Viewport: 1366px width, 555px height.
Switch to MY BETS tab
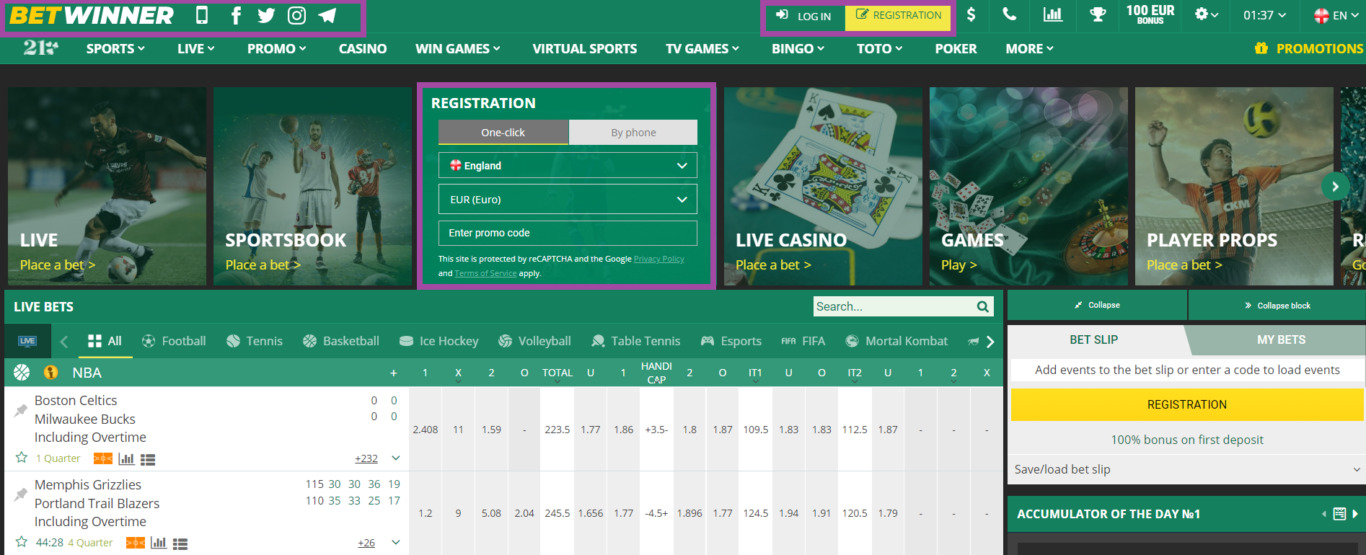point(1281,340)
